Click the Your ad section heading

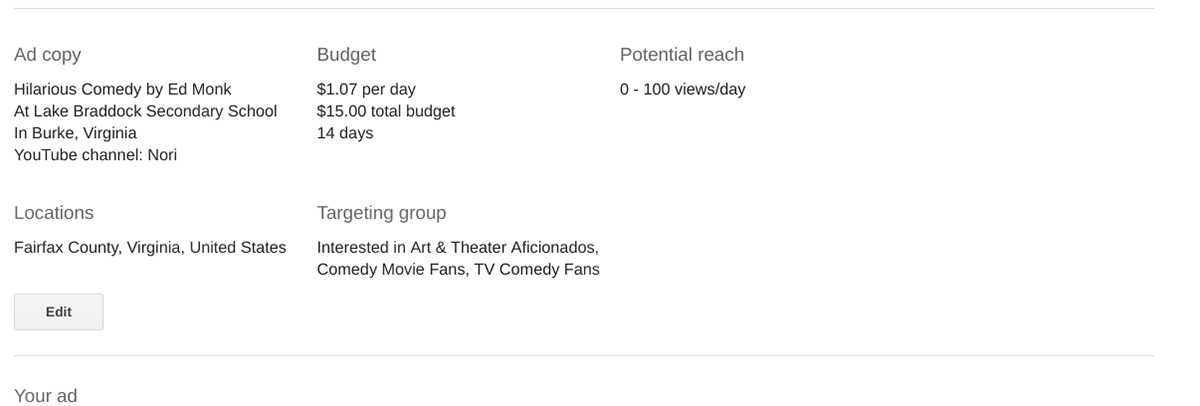45,396
